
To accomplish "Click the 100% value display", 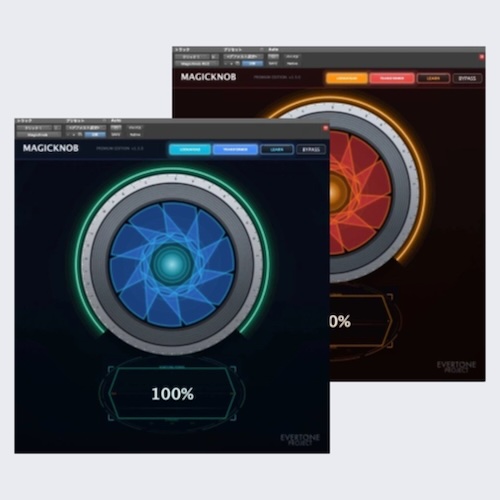I will (172, 394).
